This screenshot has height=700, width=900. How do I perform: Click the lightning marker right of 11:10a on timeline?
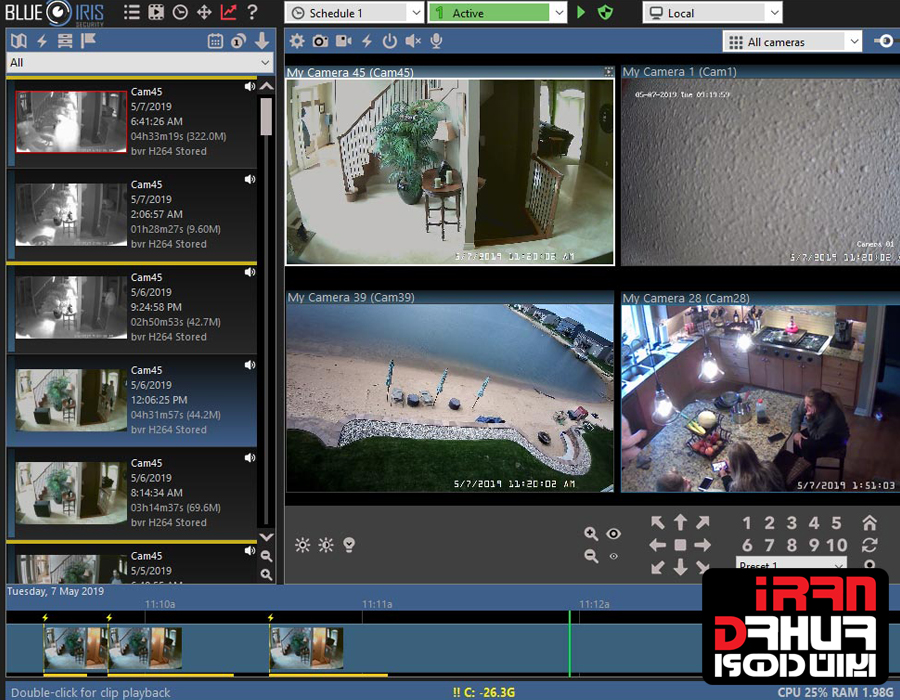click(x=270, y=617)
